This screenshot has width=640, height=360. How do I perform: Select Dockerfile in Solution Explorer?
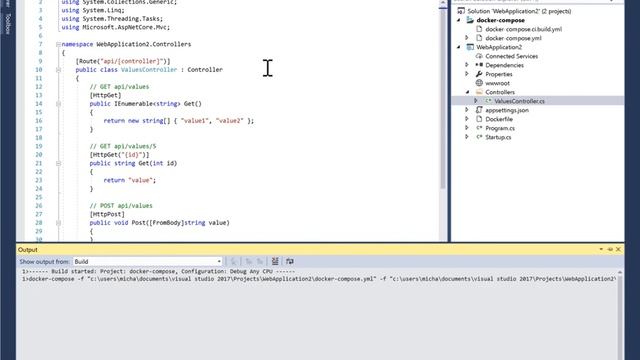coord(499,119)
